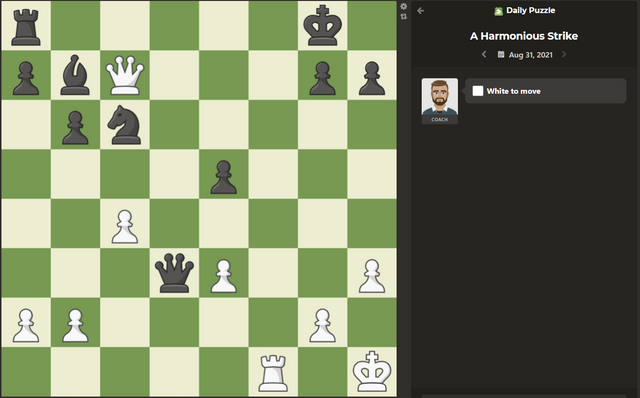
Task: Click the black king on g8
Action: [x=322, y=25]
